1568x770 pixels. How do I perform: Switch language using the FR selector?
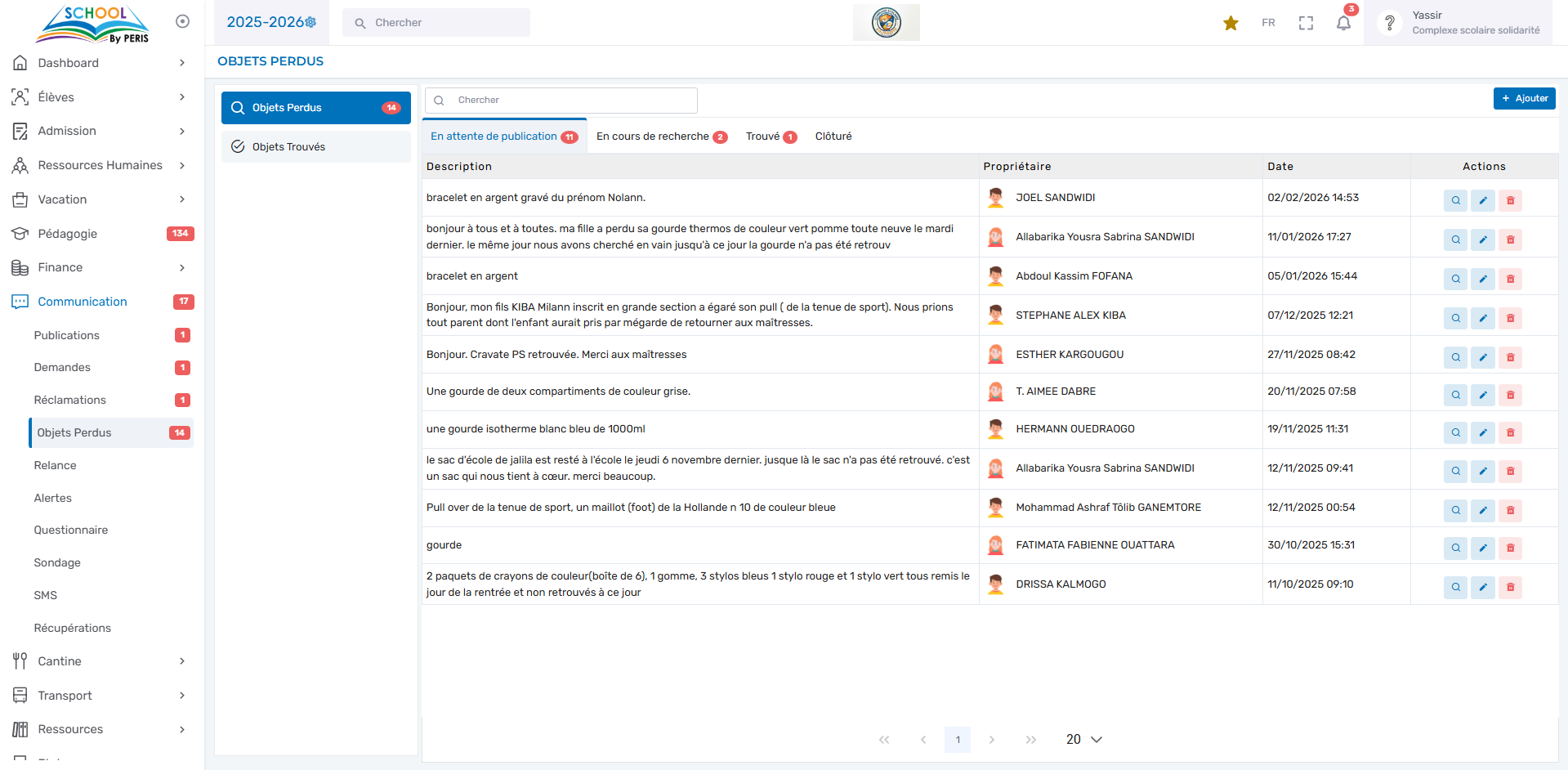tap(1268, 23)
